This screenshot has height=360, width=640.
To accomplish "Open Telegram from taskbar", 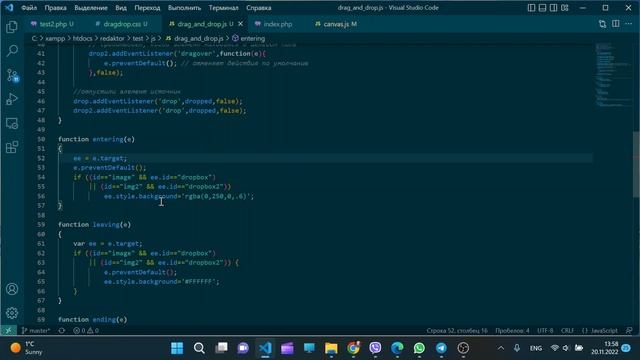I will [441, 348].
